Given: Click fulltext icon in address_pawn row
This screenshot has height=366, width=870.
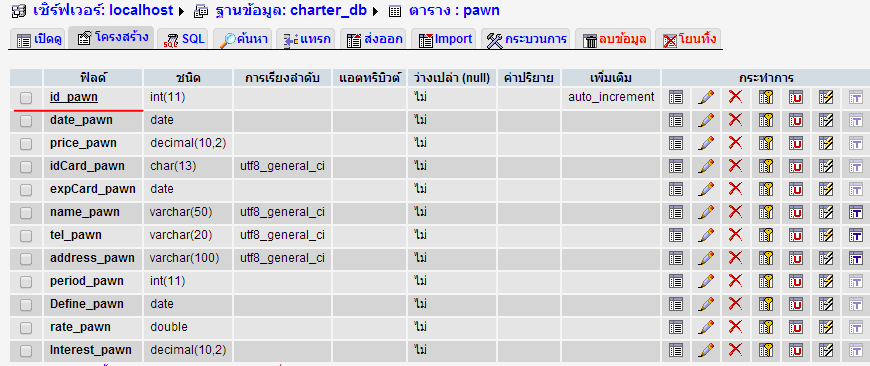Looking at the screenshot, I should click(856, 258).
